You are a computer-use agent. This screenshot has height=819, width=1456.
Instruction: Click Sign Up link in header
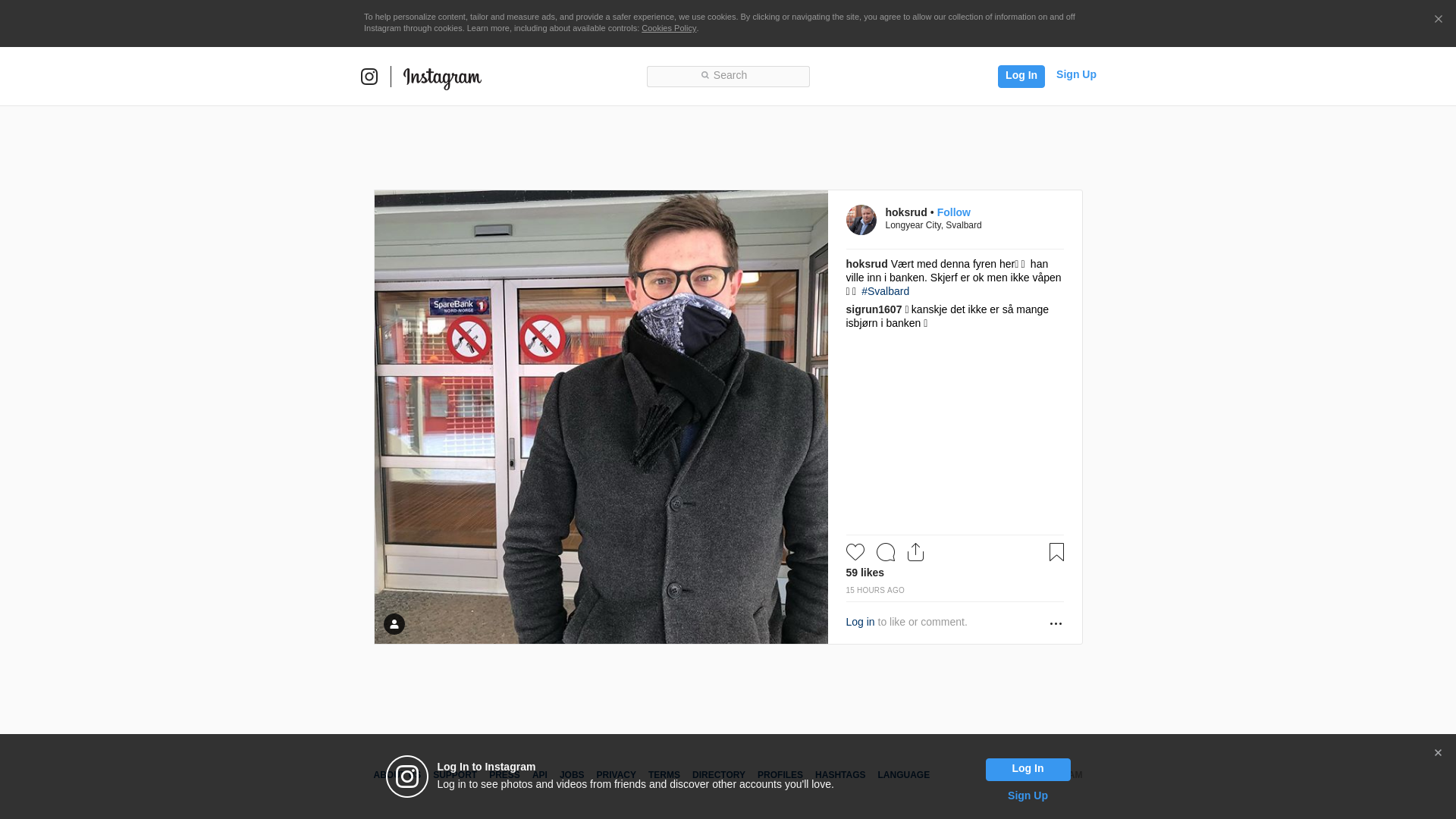(x=1075, y=74)
